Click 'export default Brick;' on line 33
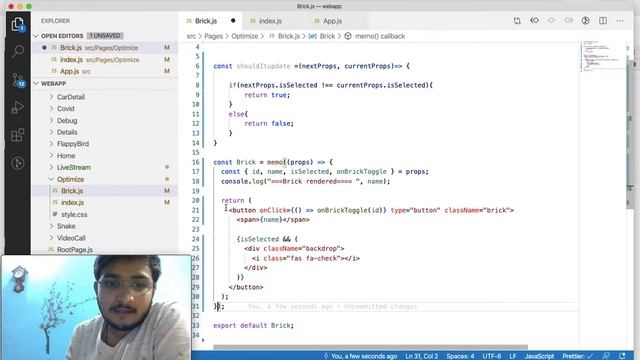The height and width of the screenshot is (360, 640). coord(253,326)
